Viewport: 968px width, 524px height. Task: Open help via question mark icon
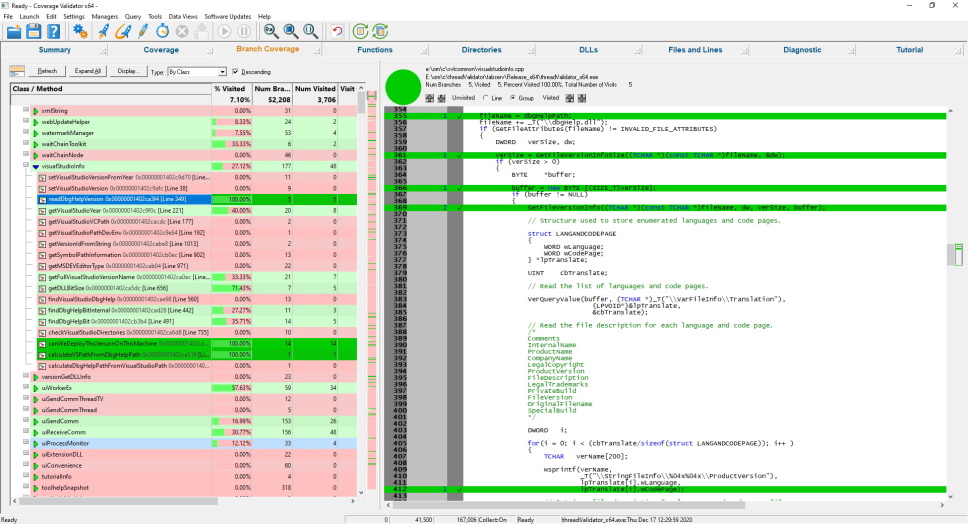pyautogui.click(x=54, y=31)
